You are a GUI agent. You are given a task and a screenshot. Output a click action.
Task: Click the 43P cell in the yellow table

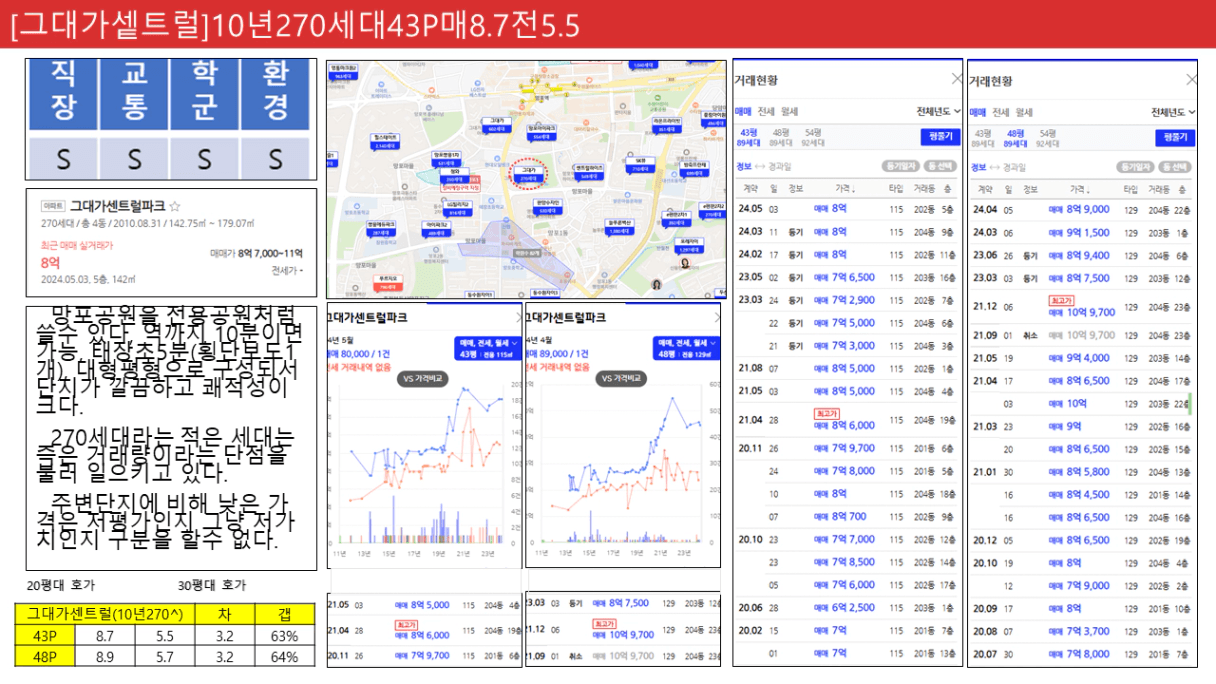(46, 634)
